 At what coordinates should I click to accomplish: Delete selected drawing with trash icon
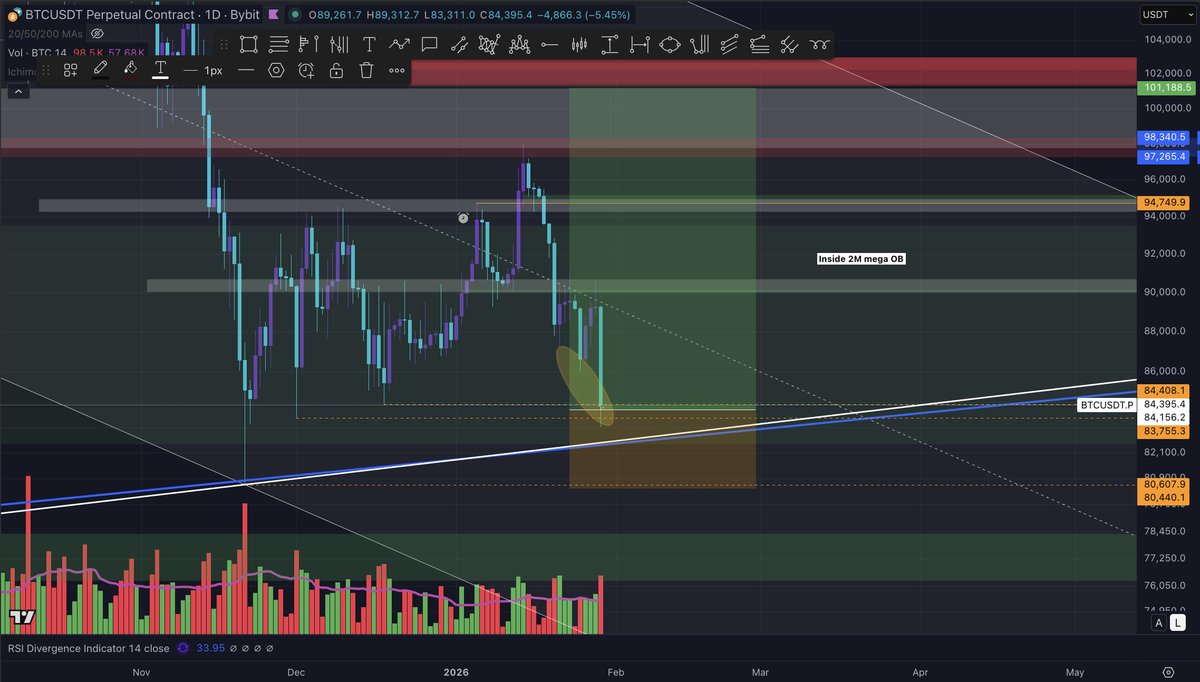pyautogui.click(x=366, y=70)
